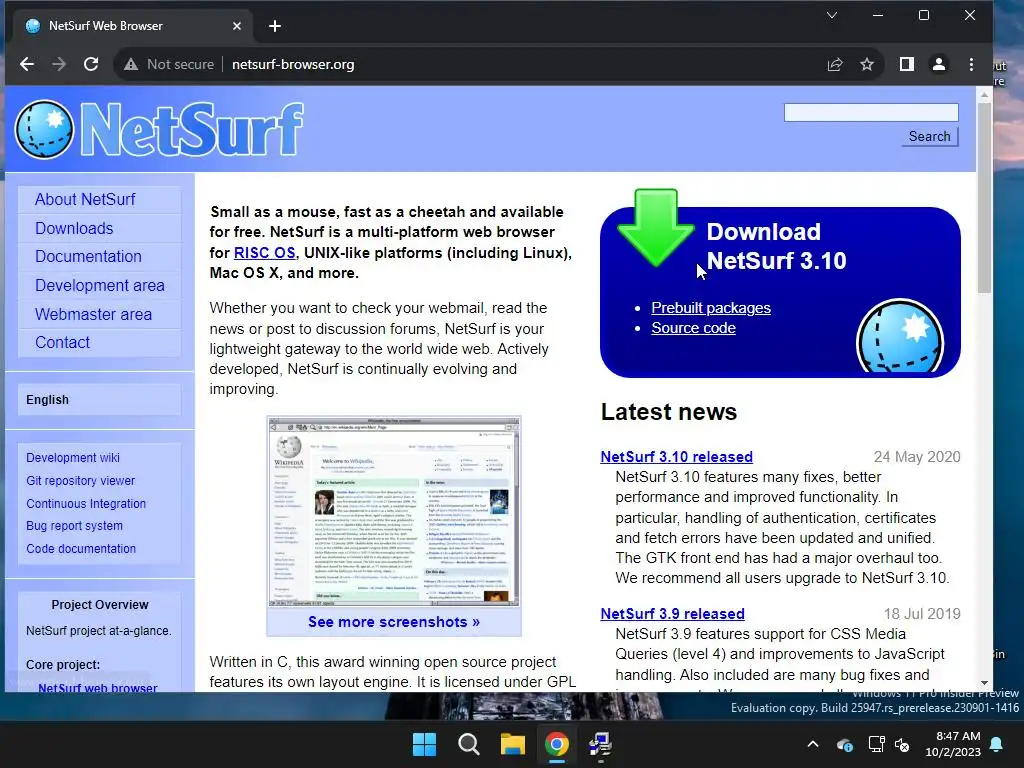Close the NetSurf Web Browser tab

coord(237,26)
